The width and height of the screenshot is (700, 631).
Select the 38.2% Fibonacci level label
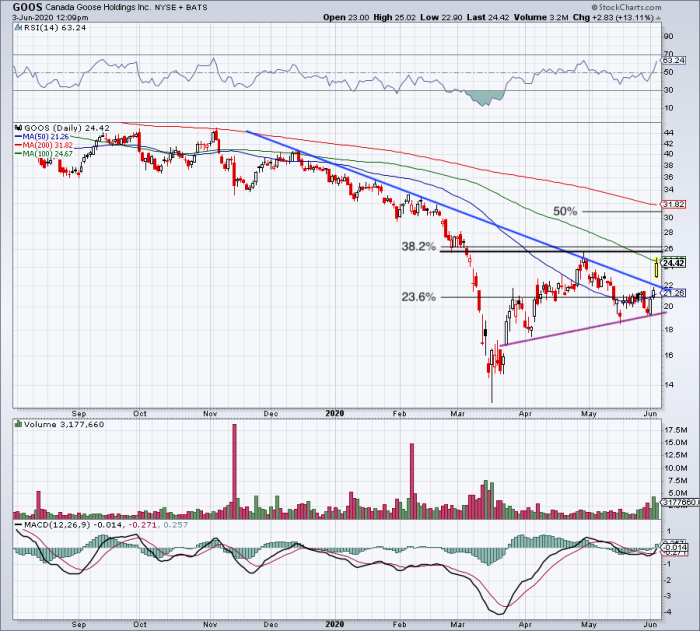(x=419, y=247)
